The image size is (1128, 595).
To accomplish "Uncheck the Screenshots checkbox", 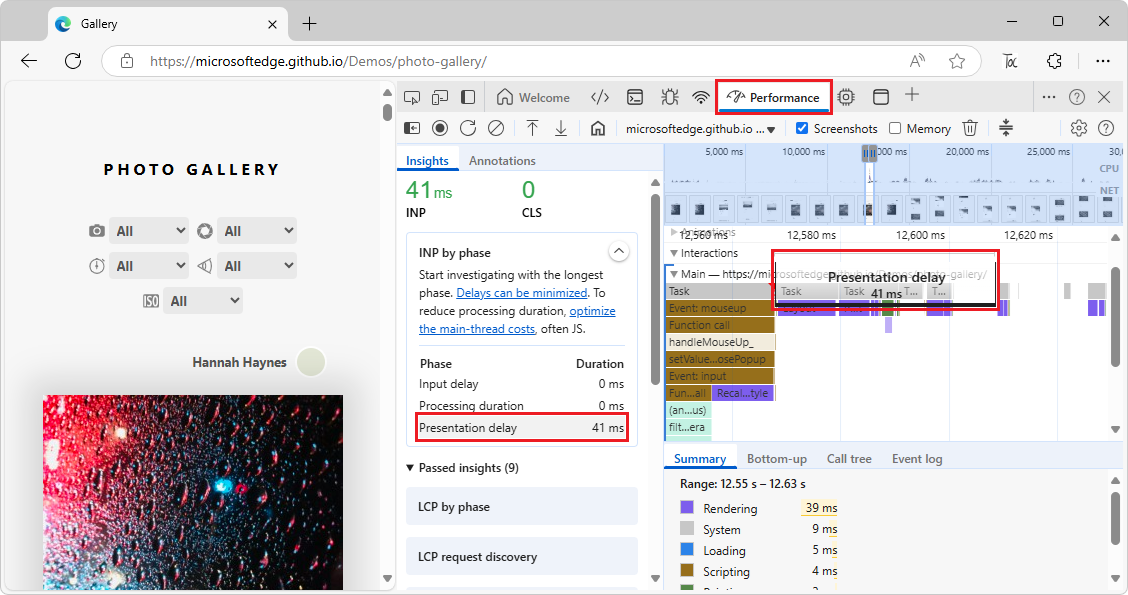I will click(802, 128).
